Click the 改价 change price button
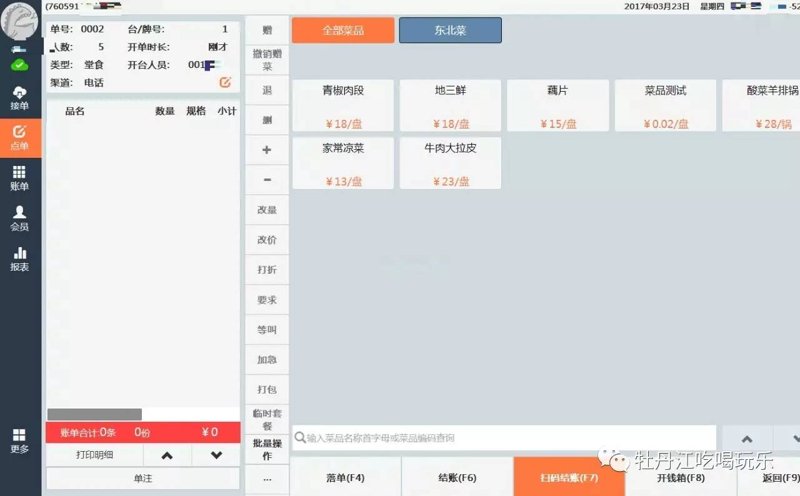The image size is (800, 496). [x=267, y=240]
